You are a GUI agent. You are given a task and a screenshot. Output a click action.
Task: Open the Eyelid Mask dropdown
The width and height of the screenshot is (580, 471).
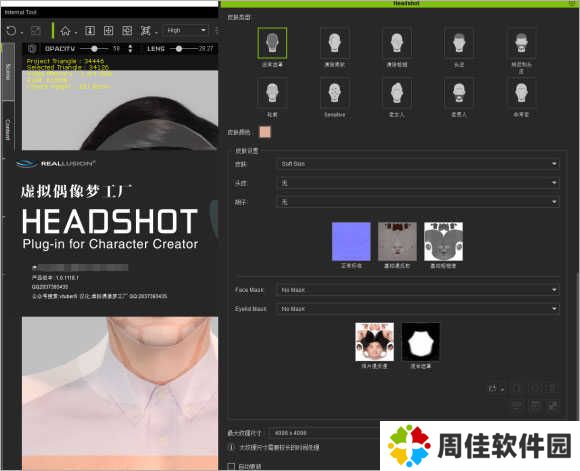(418, 309)
